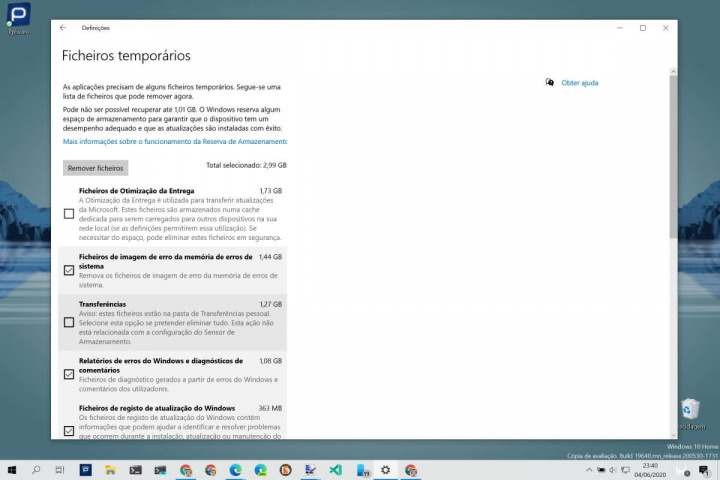This screenshot has height=480, width=720.
Task: Launch File Explorer from the taskbar
Action: tap(111, 469)
